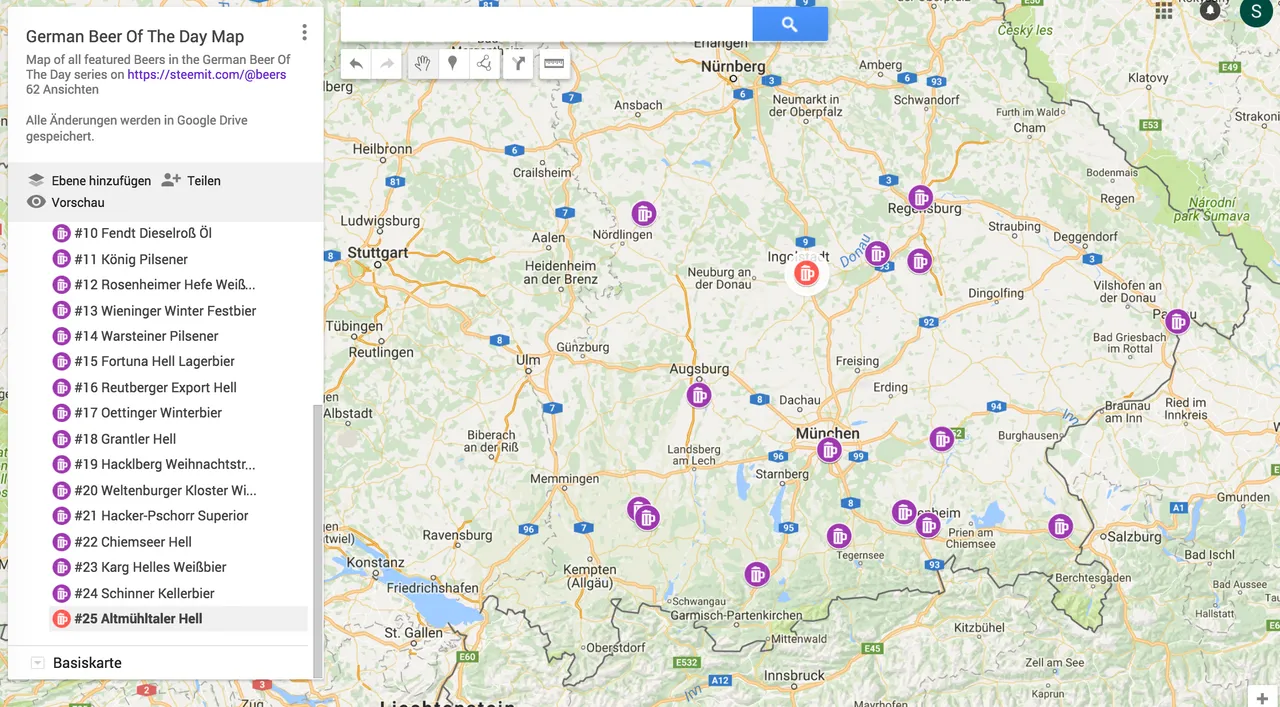Click the zoom in plus button
The width and height of the screenshot is (1280, 707).
coord(1263,699)
